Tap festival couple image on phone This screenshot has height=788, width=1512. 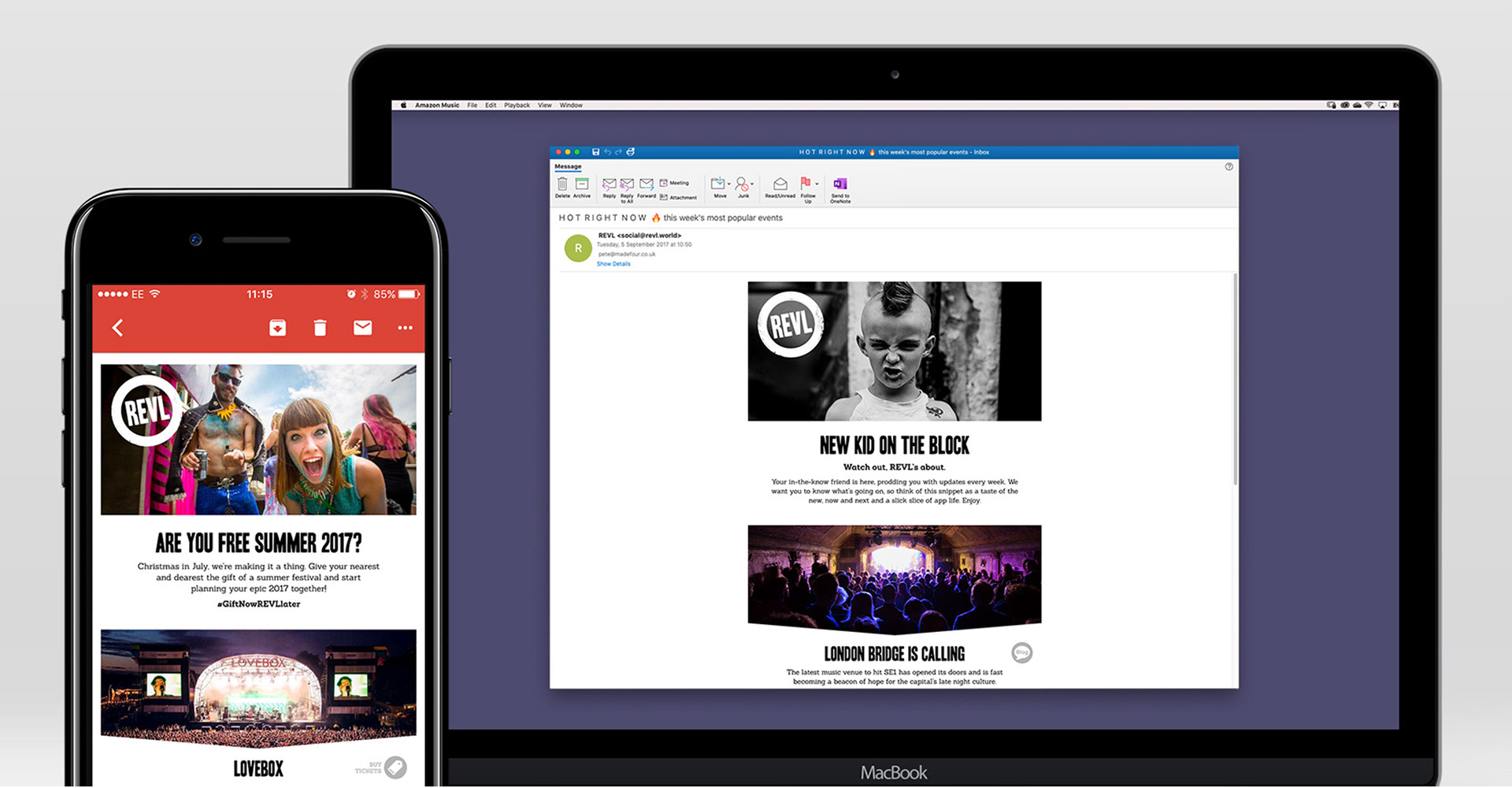coord(258,440)
